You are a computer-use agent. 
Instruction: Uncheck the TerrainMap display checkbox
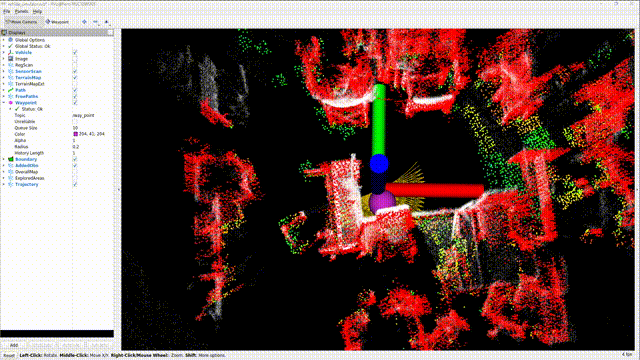pyautogui.click(x=75, y=78)
